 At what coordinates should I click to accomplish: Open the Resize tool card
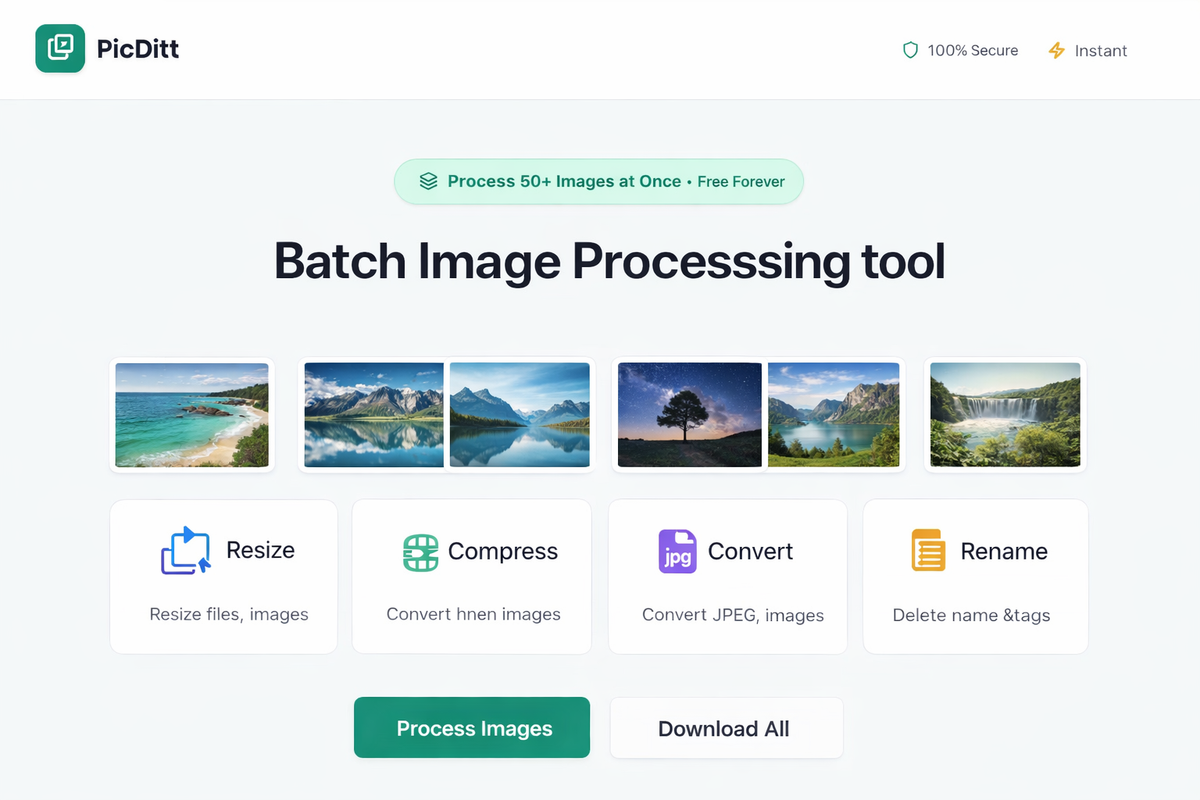click(224, 577)
